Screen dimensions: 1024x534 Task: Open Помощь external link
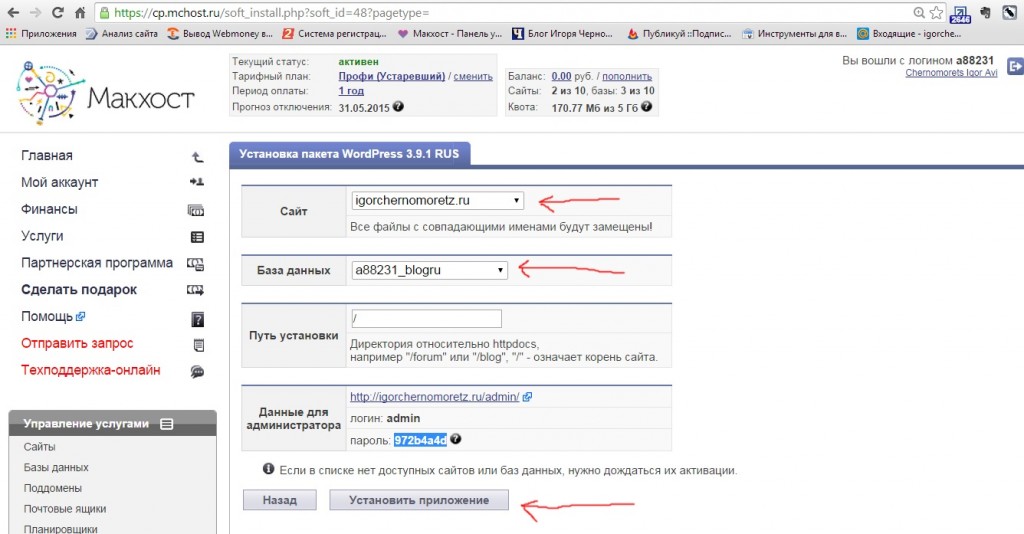coord(53,316)
